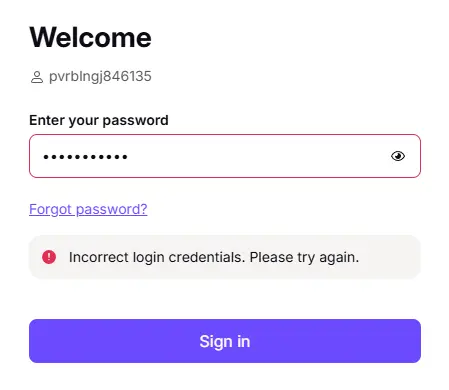
Task: Click the incorrect login credentials message
Action: (214, 257)
